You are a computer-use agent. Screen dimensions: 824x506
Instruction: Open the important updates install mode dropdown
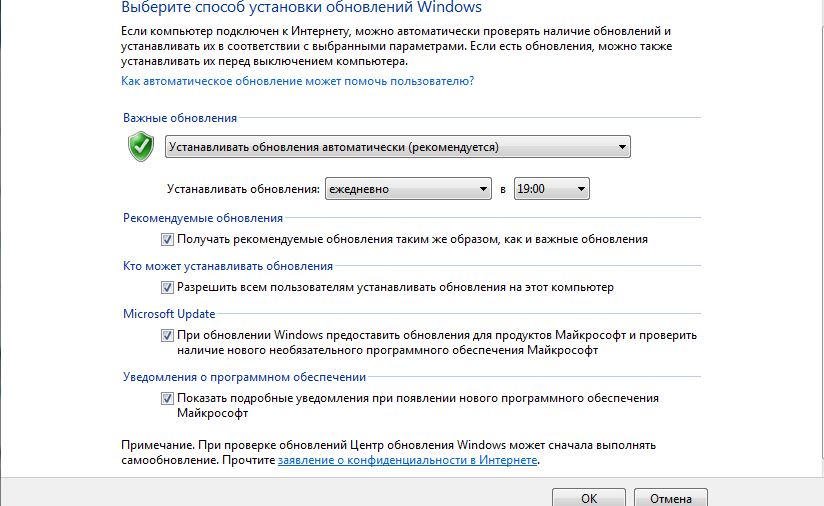398,147
